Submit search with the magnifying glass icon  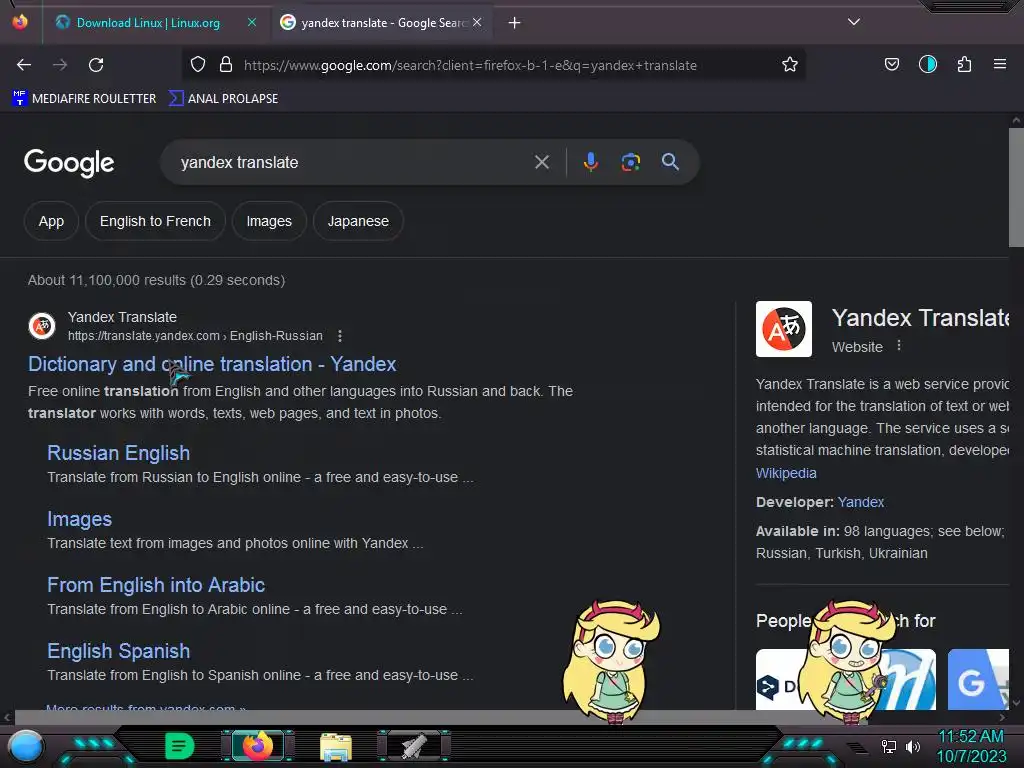click(x=670, y=162)
